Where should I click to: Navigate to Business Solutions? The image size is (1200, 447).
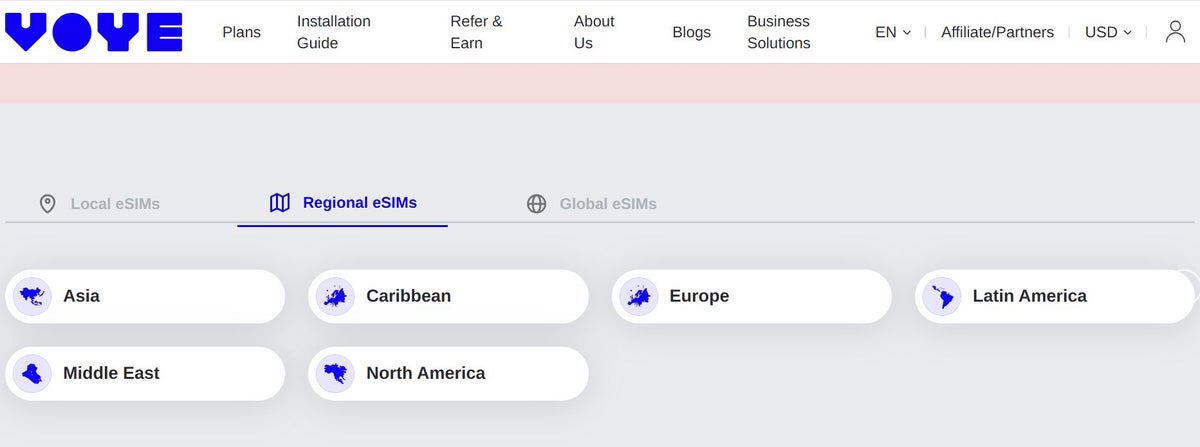tap(779, 32)
